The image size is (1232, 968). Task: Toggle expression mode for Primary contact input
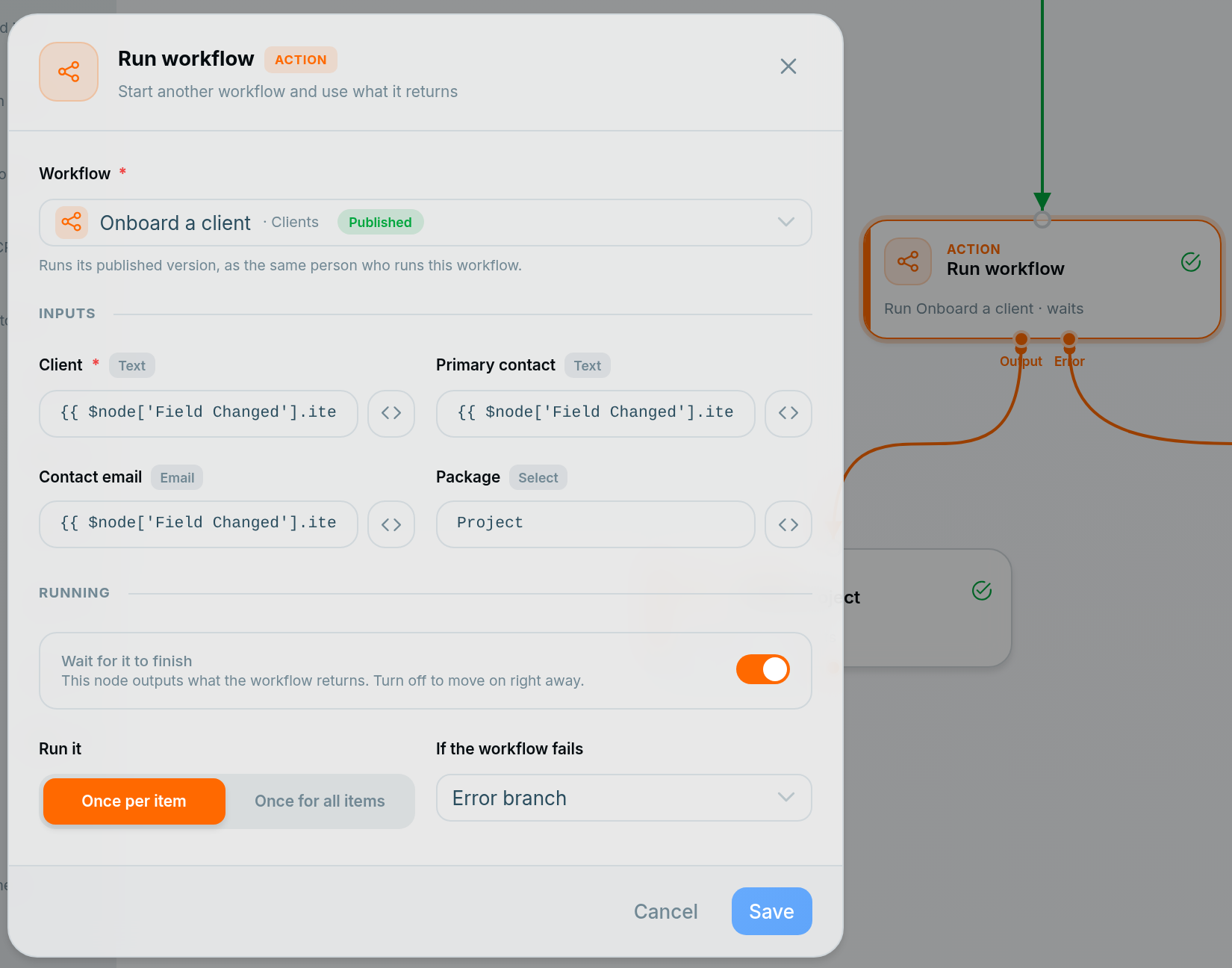(x=788, y=413)
